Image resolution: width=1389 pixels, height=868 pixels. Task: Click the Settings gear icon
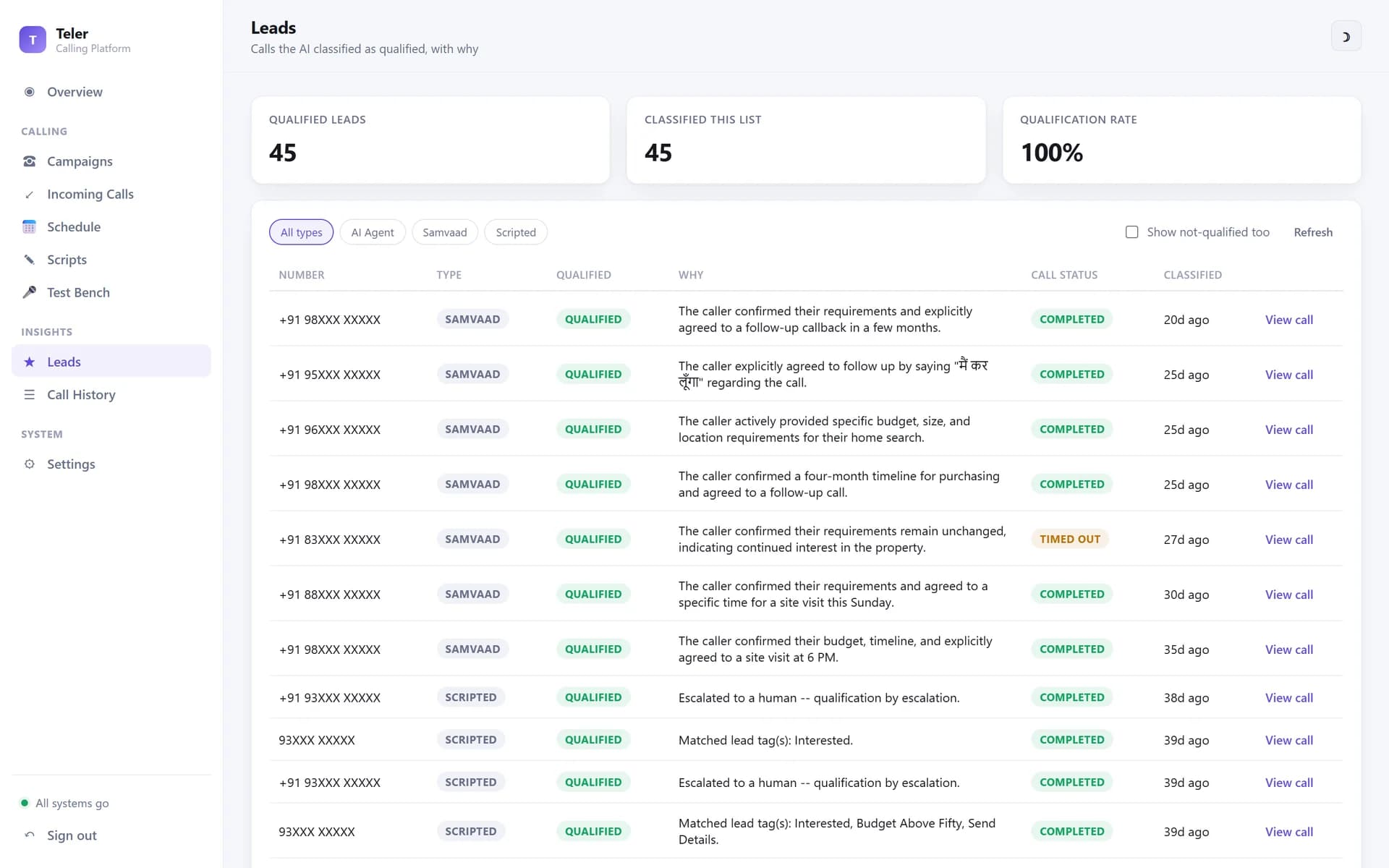coord(30,464)
